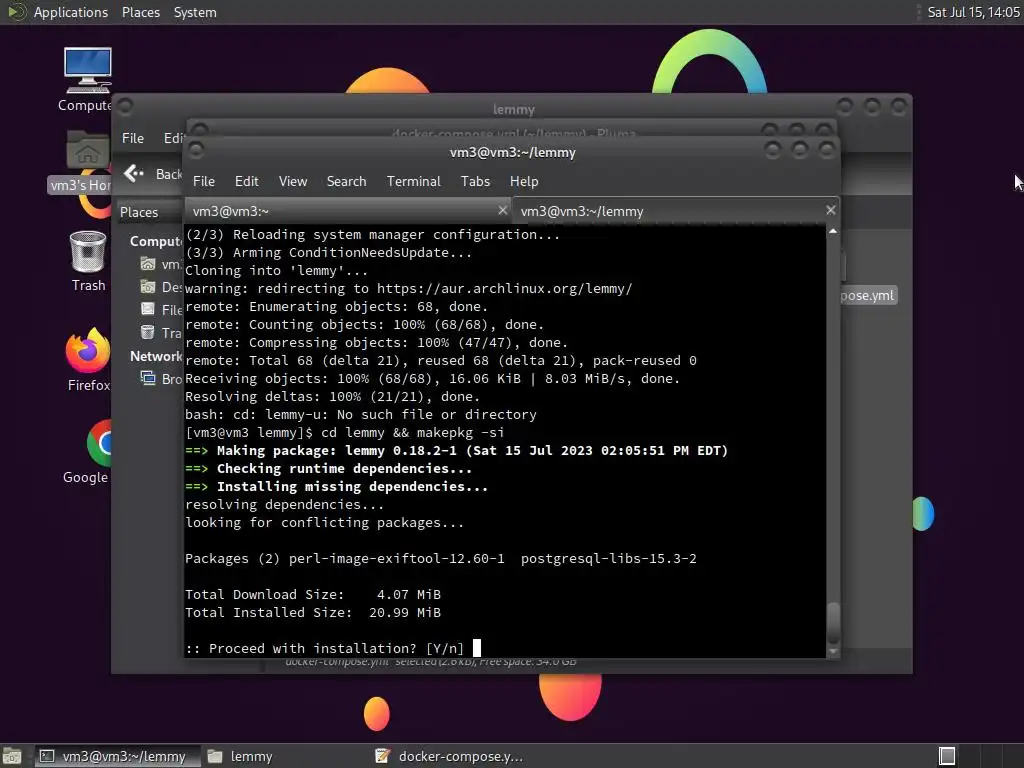1024x768 pixels.
Task: Click the scroll down arrow in terminal
Action: (833, 651)
